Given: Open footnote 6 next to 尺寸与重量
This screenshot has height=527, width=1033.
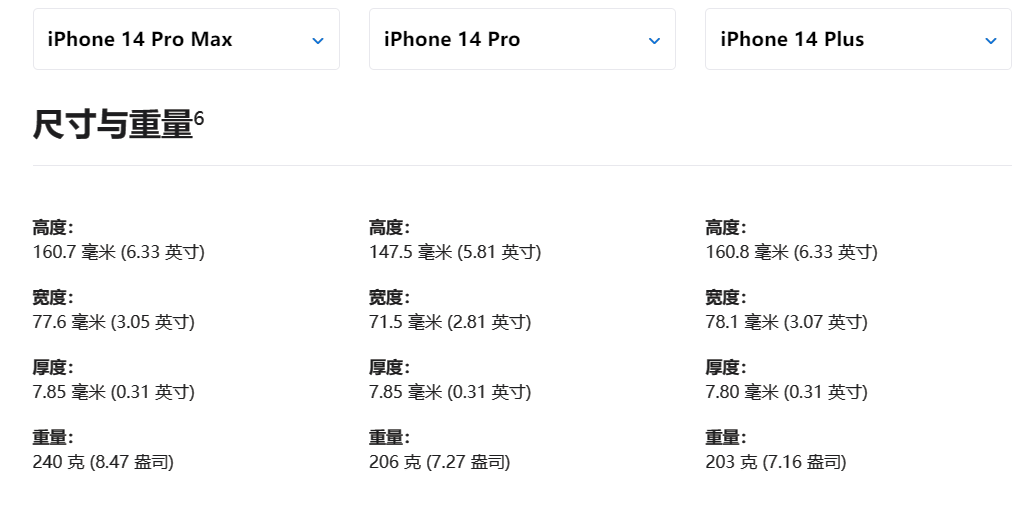Looking at the screenshot, I should (199, 118).
